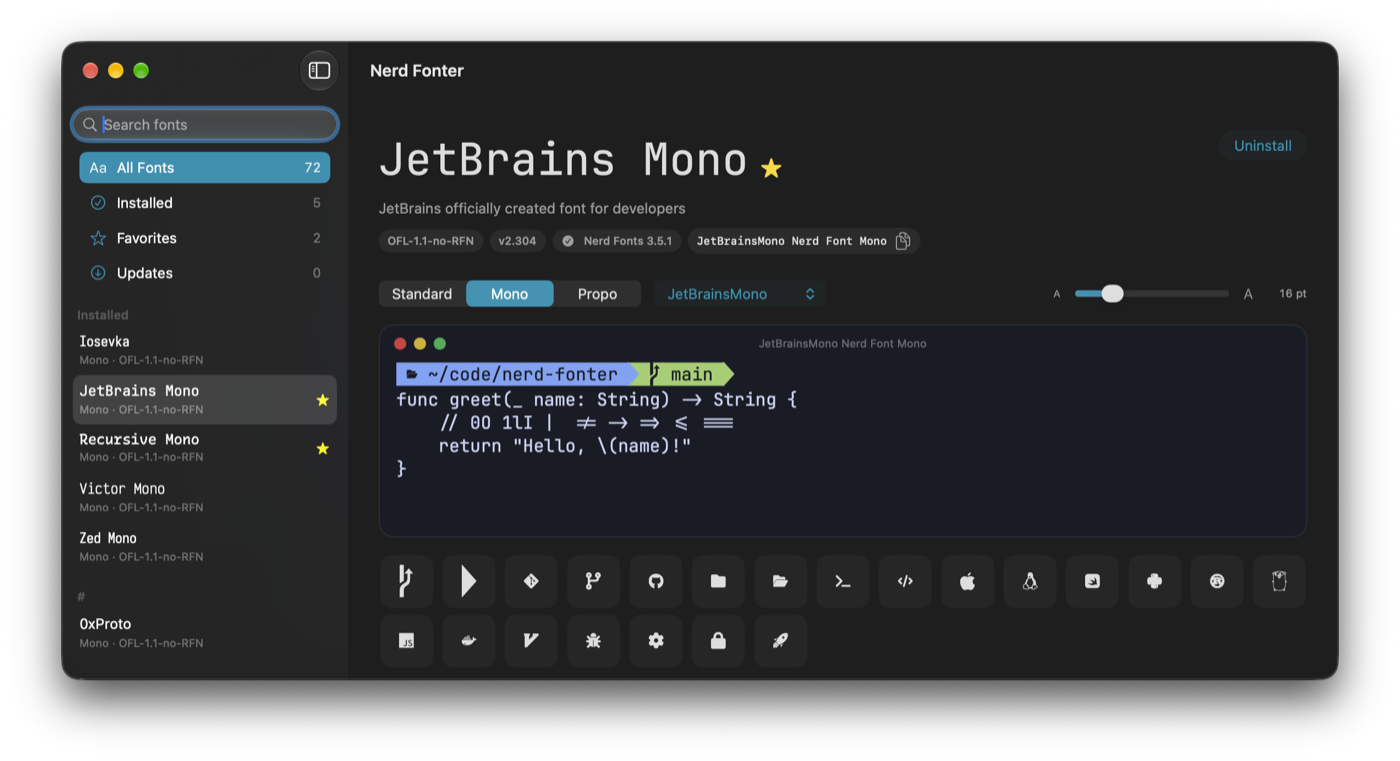Click the powerline branch glyph tile
The height and width of the screenshot is (761, 1400).
(x=406, y=581)
